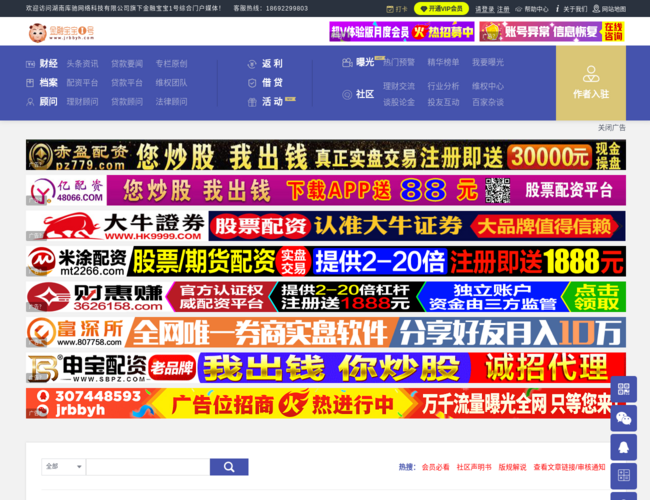This screenshot has width=650, height=500.
Task: Click the 注册 register link
Action: (503, 9)
